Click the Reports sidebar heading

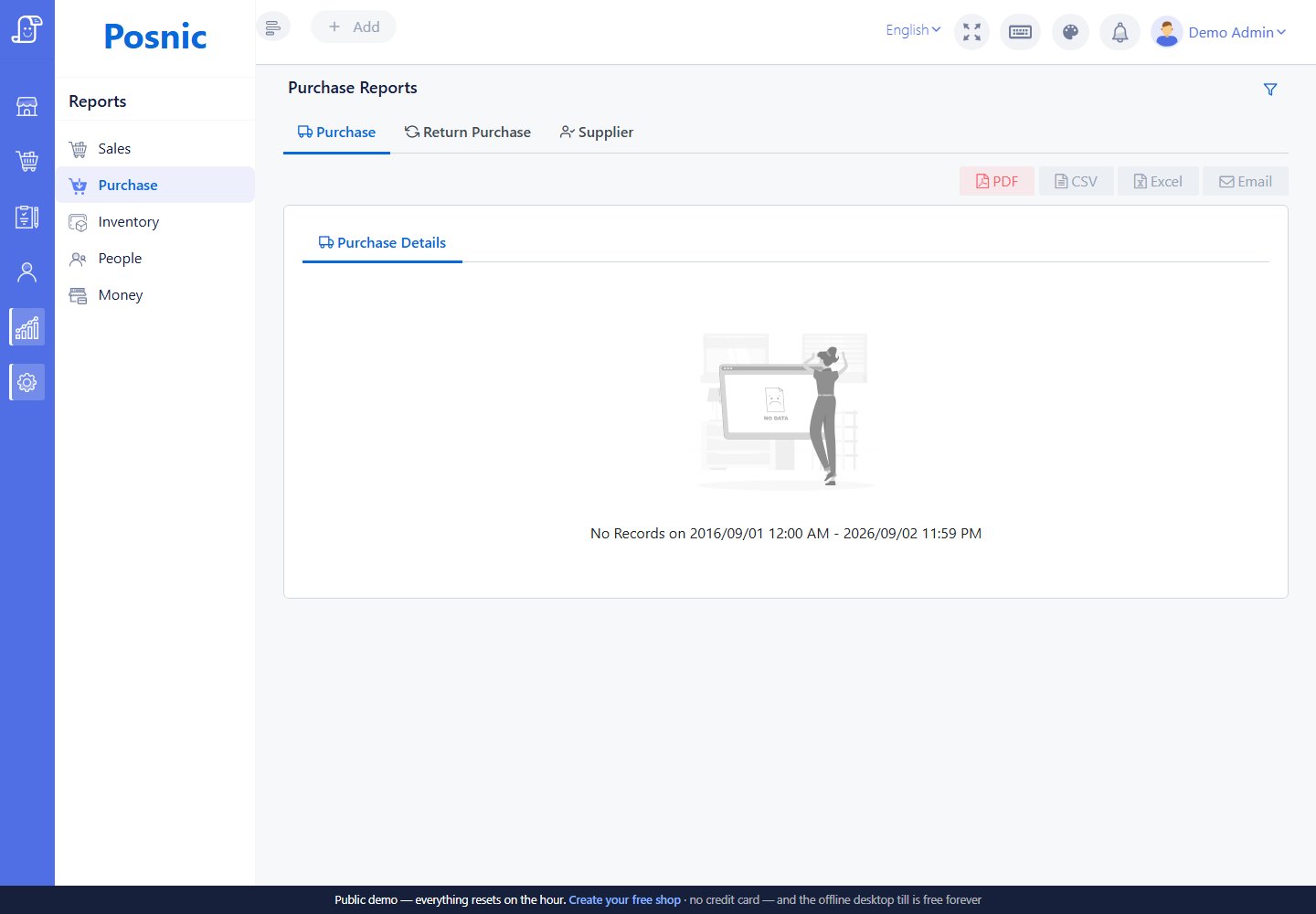98,101
